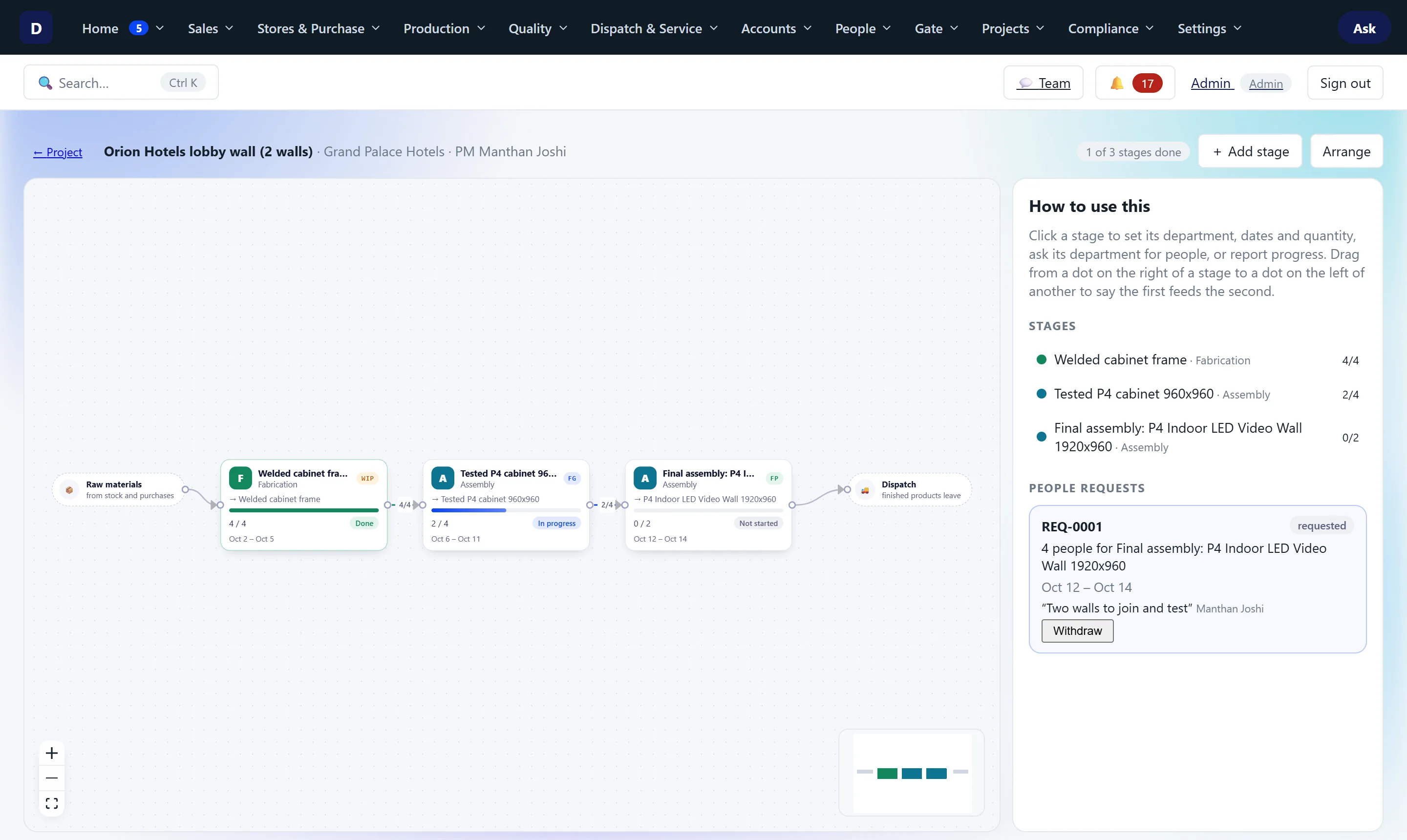1407x840 pixels.
Task: Open the Settings menu
Action: click(1210, 28)
